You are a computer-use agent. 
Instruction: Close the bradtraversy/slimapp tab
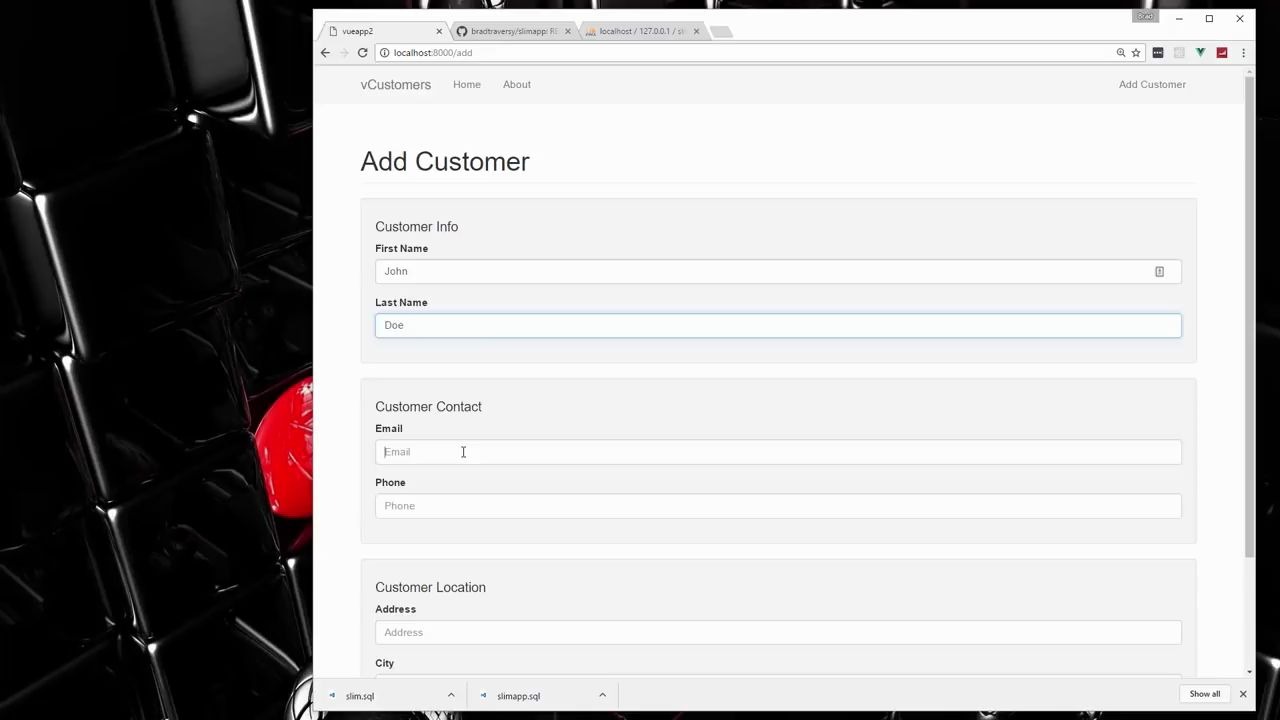click(x=568, y=31)
